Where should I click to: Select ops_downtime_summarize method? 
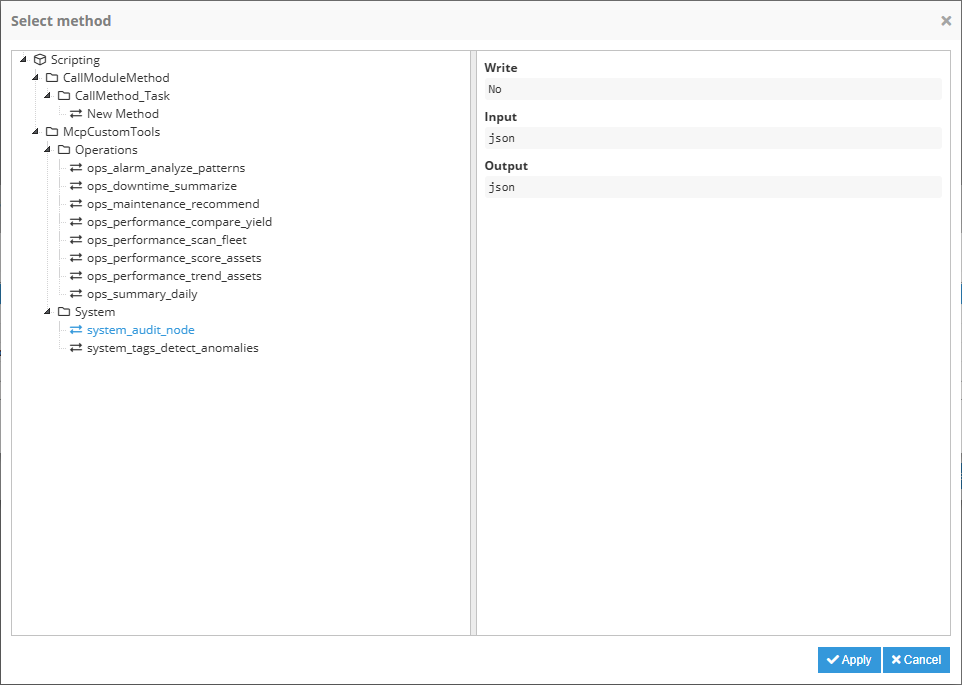click(x=161, y=186)
